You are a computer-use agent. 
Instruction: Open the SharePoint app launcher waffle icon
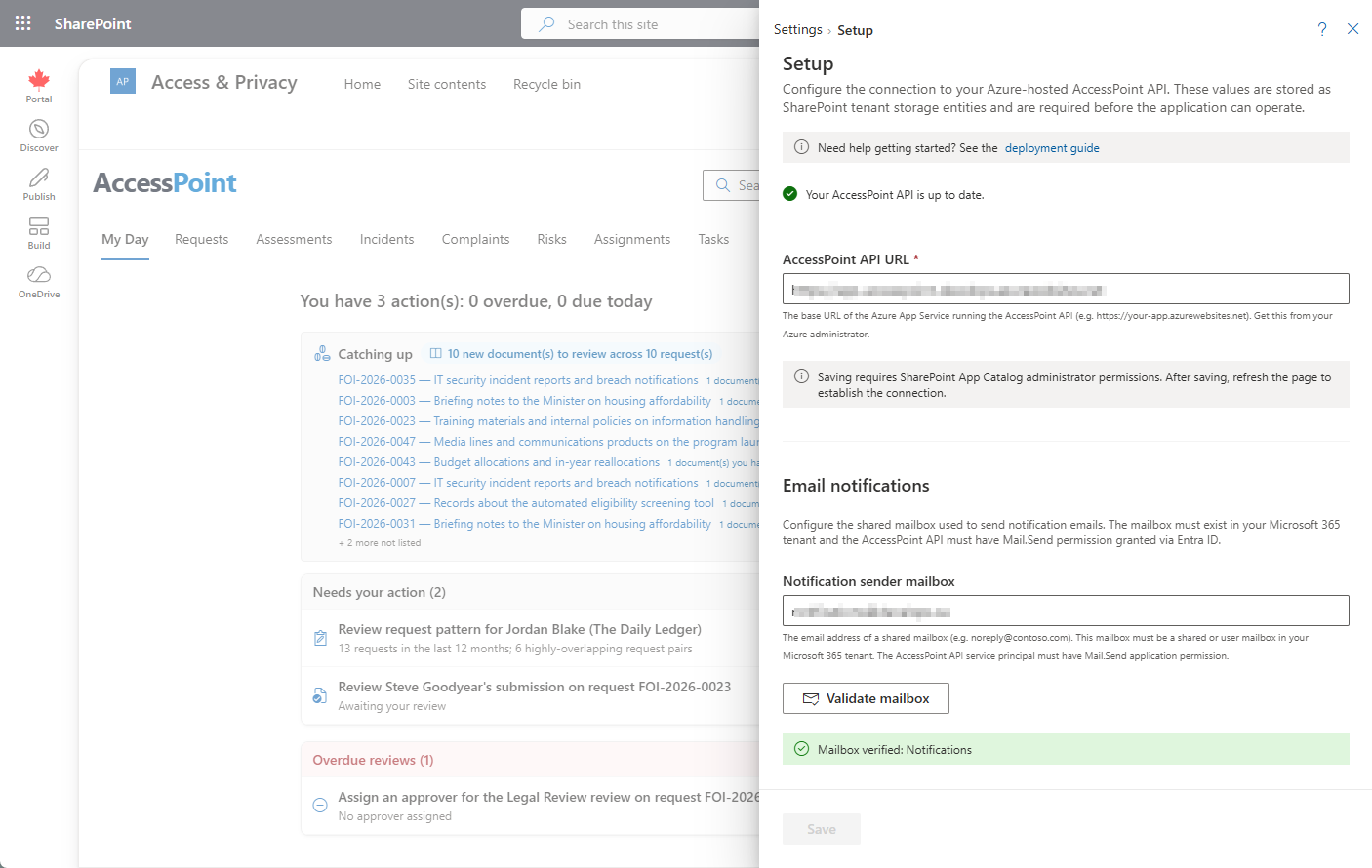coord(23,23)
